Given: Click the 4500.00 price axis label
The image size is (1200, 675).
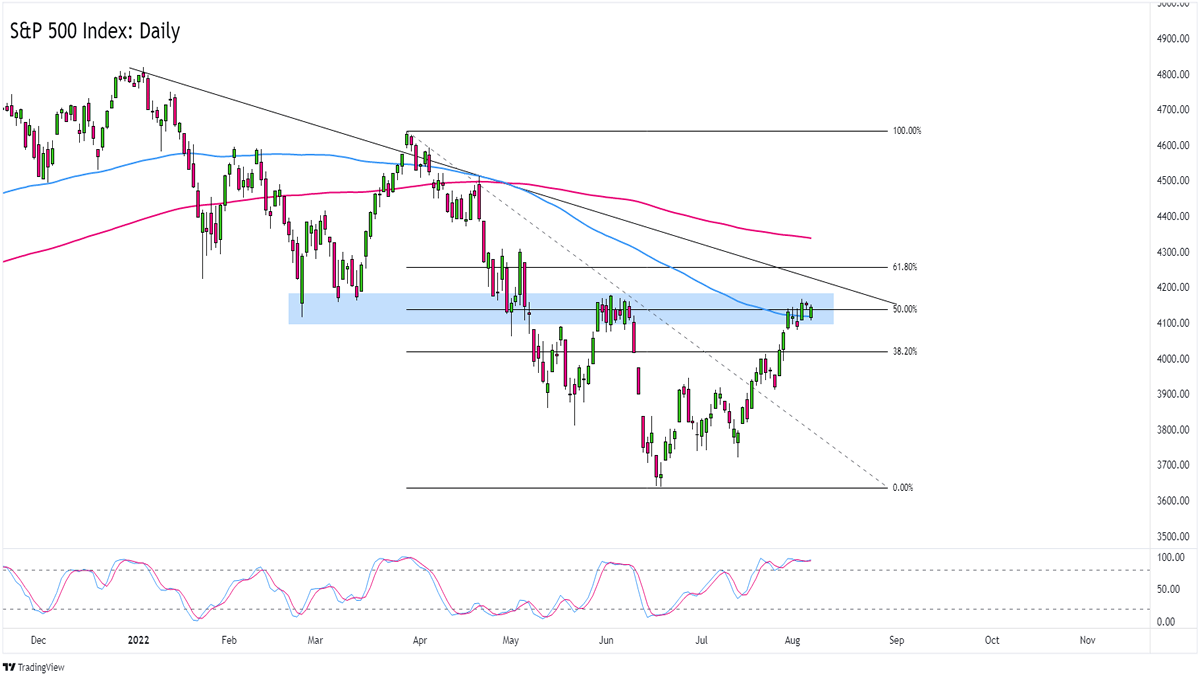Looking at the screenshot, I should coord(1172,181).
